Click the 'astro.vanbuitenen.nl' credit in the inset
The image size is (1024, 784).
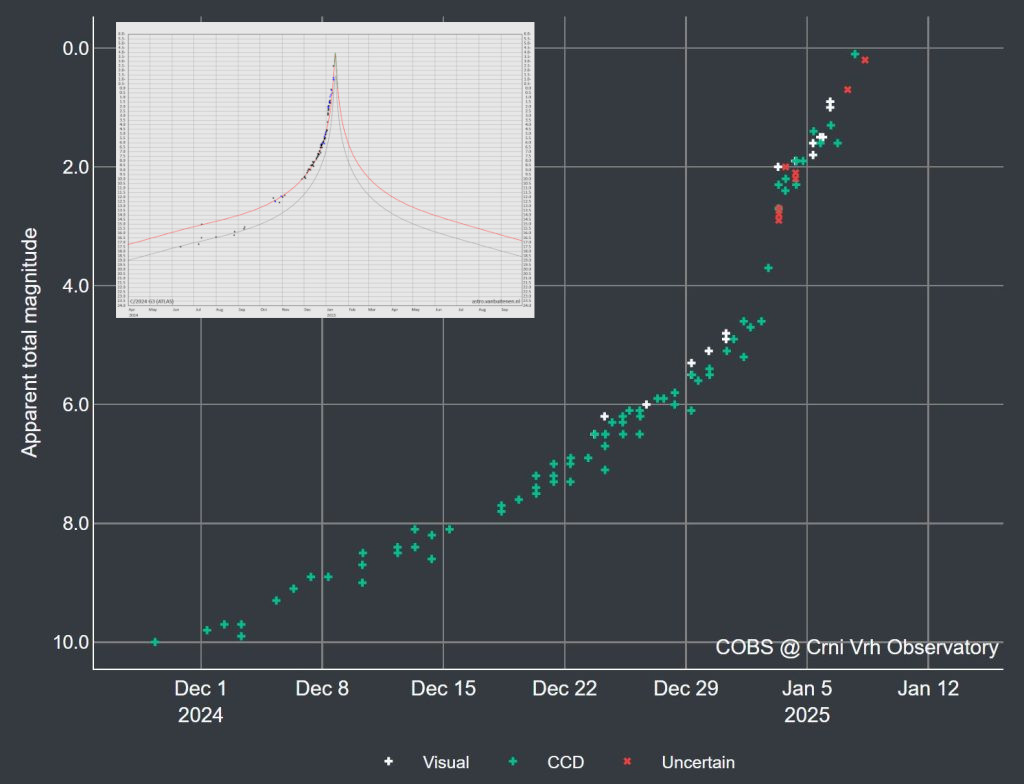[496, 302]
